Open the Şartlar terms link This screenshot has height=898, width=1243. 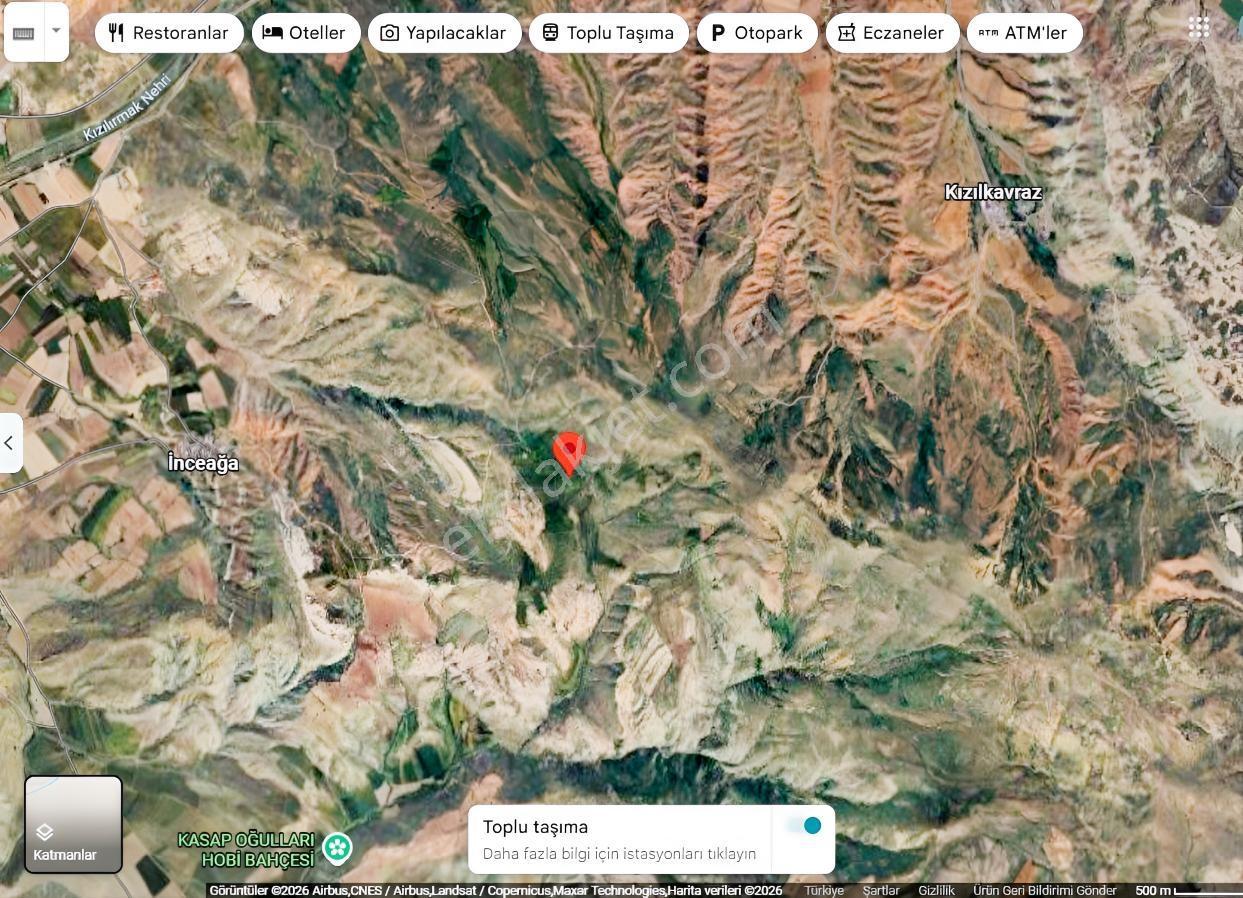point(881,890)
